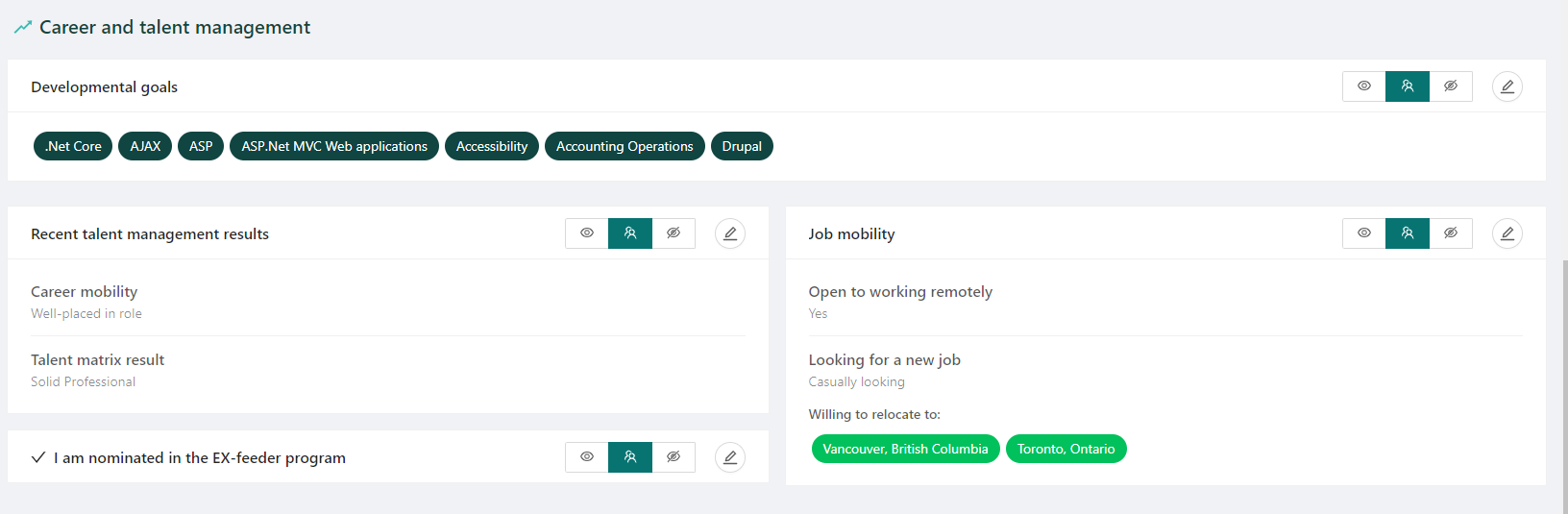Click the Looking for a new job label

tap(884, 359)
